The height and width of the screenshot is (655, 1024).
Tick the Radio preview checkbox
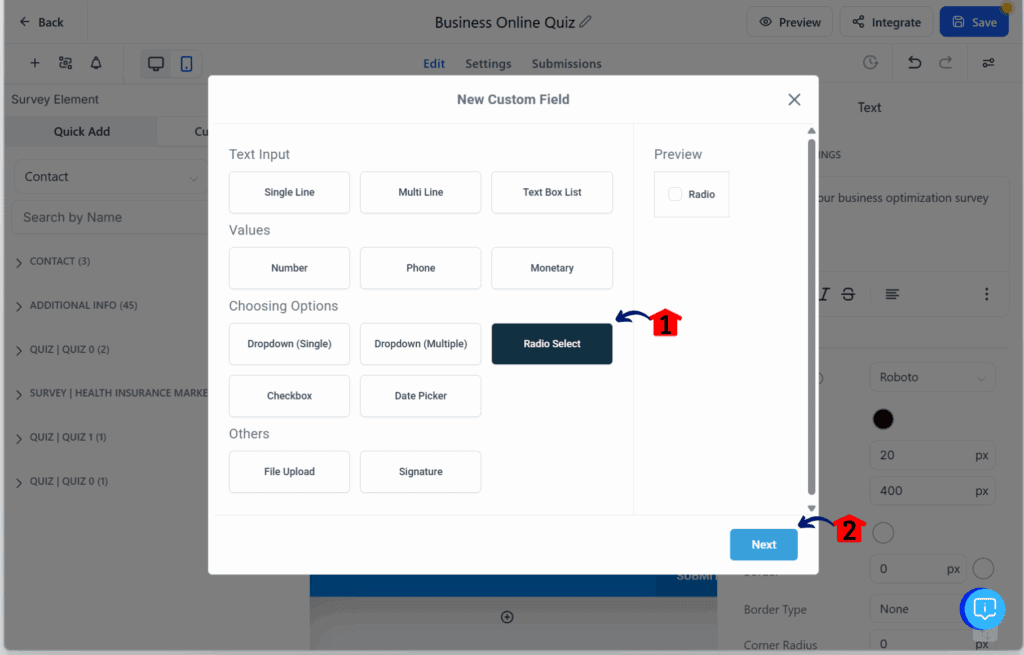pyautogui.click(x=675, y=194)
